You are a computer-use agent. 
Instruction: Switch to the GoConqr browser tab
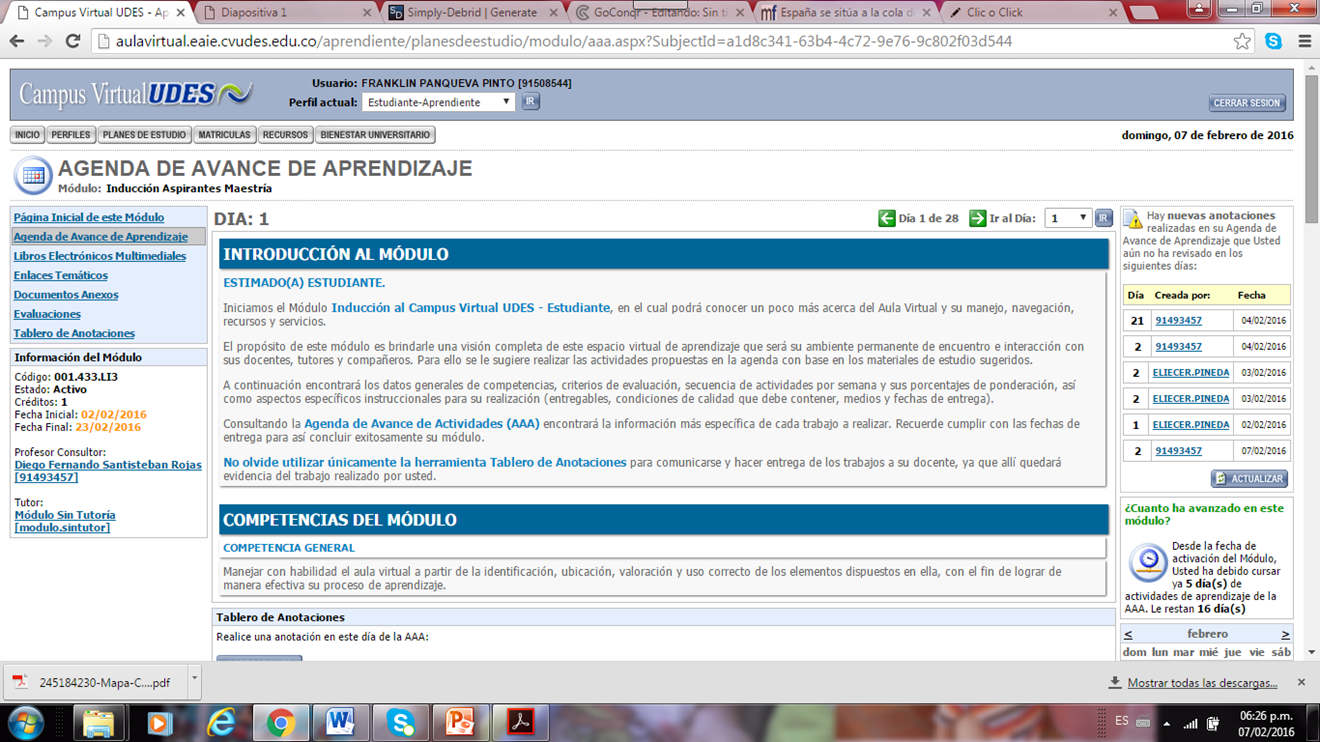tap(659, 13)
